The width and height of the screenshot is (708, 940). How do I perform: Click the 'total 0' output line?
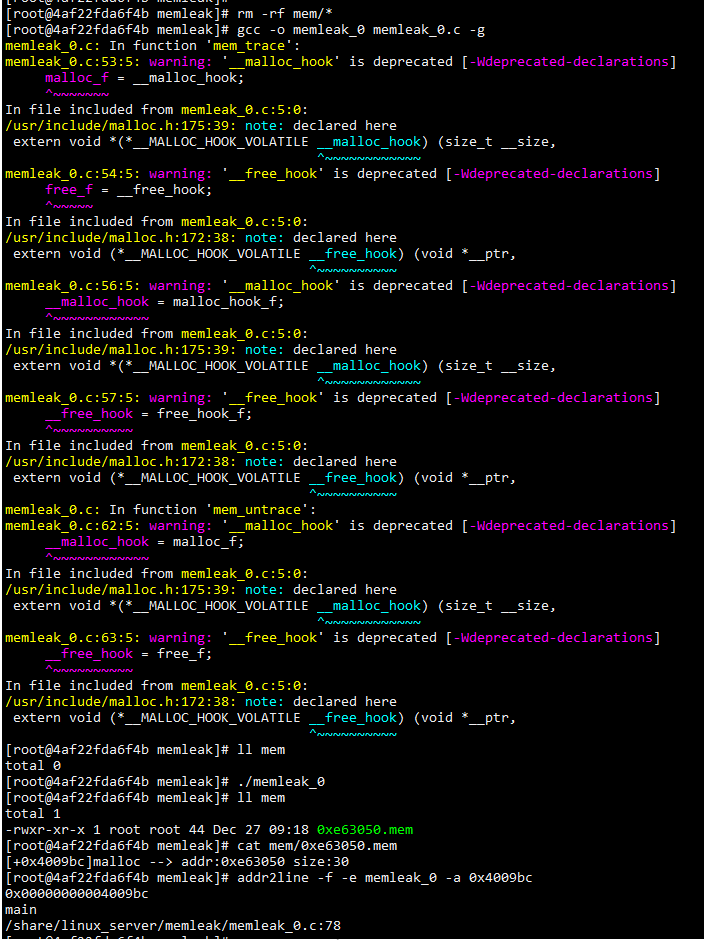[x=33, y=766]
